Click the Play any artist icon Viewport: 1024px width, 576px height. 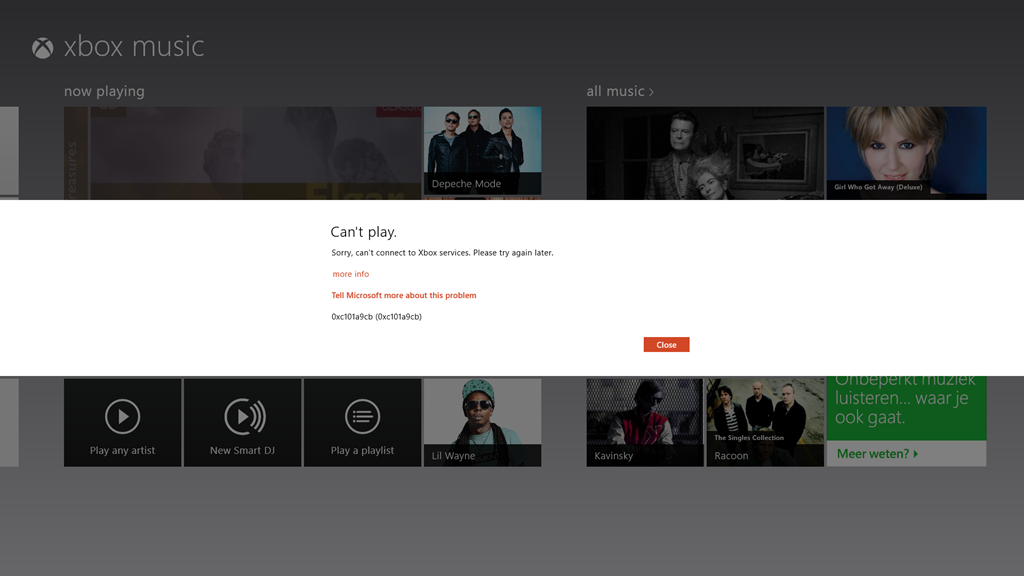tap(122, 416)
